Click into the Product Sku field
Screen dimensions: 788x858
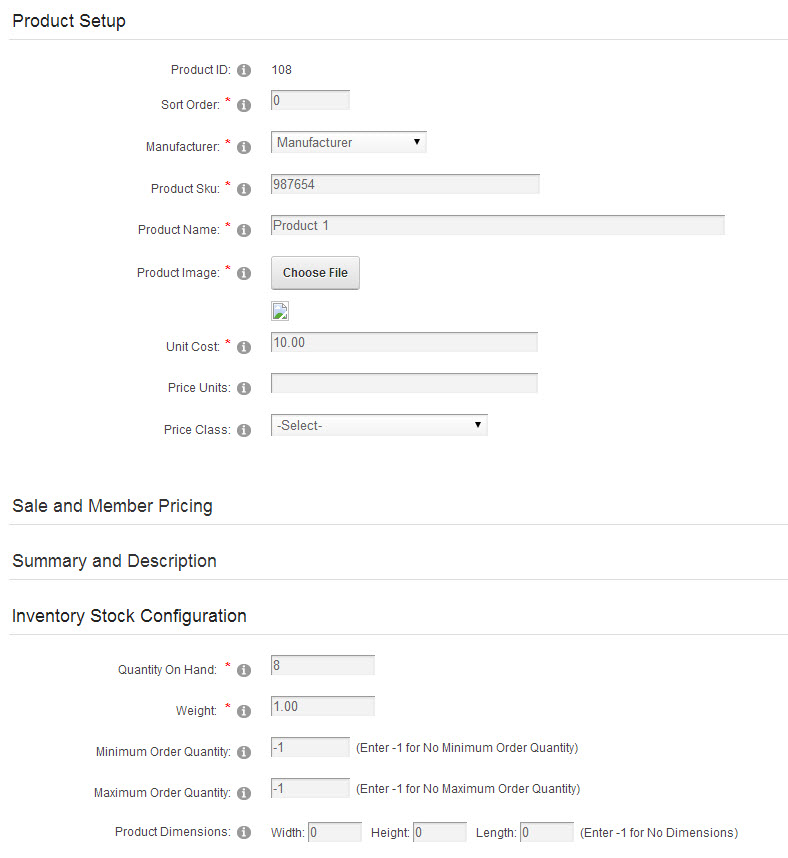tap(405, 184)
